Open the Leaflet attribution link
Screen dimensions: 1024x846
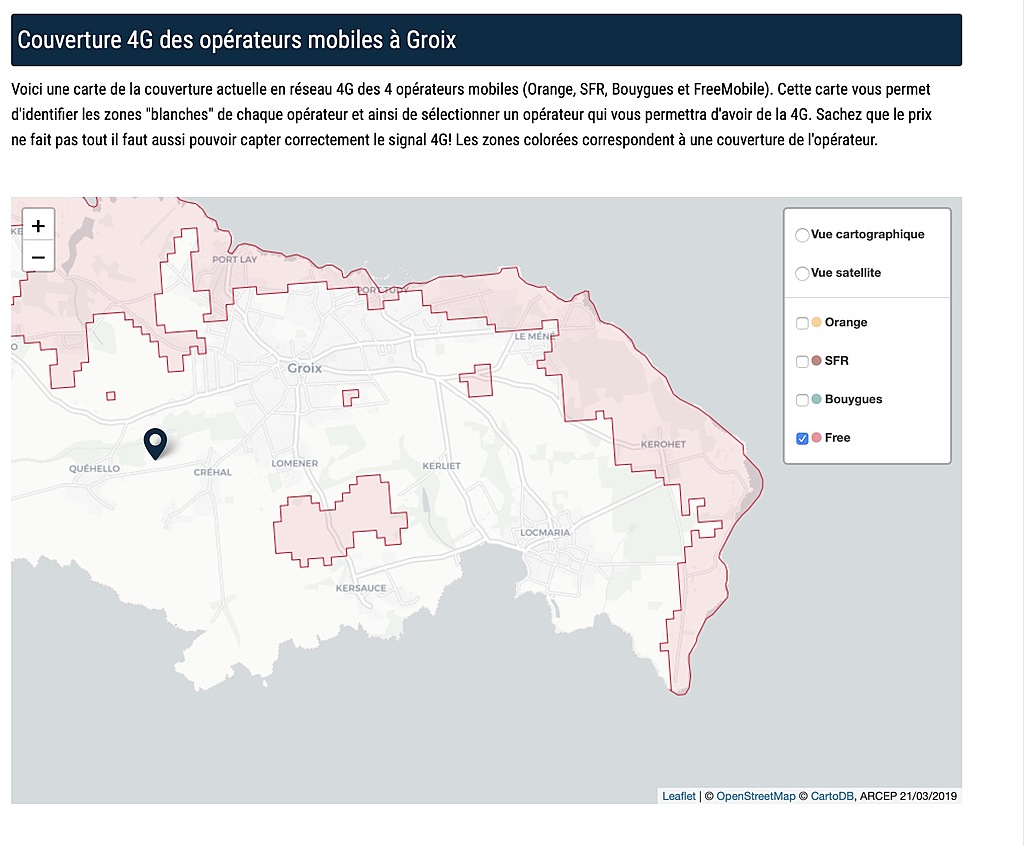(x=679, y=796)
